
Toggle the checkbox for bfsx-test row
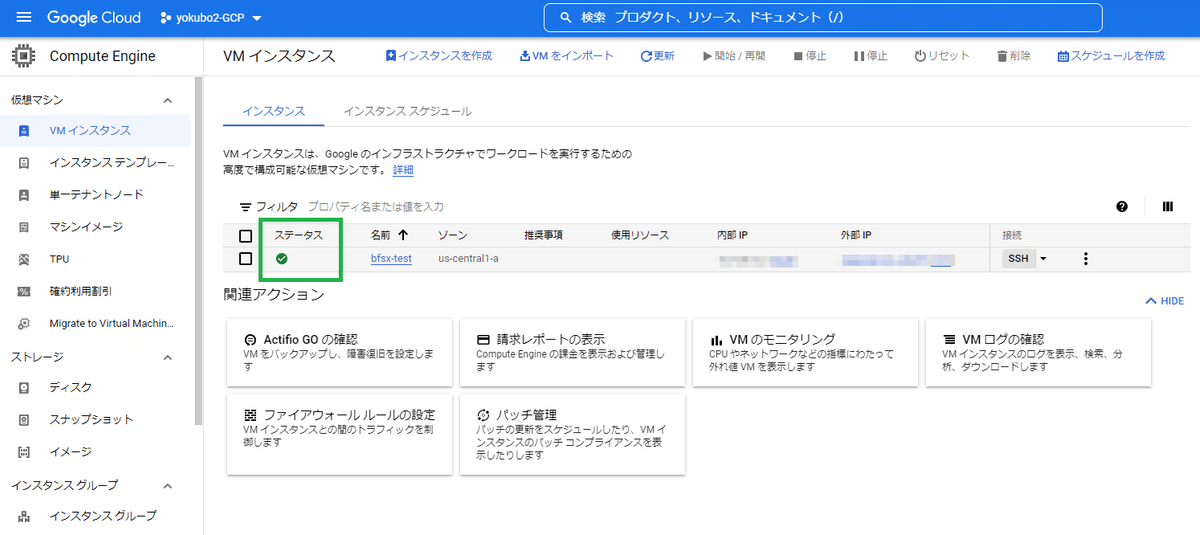pyautogui.click(x=246, y=259)
